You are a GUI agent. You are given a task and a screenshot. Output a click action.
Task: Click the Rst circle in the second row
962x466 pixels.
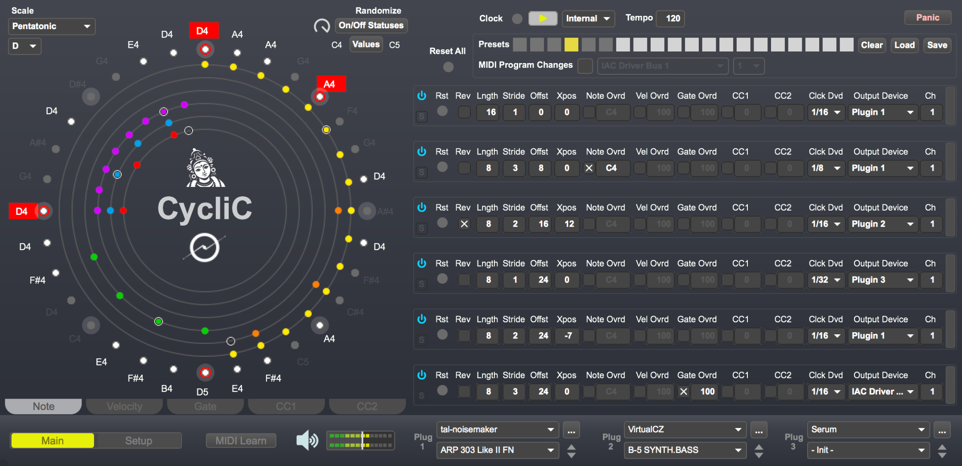pos(443,168)
